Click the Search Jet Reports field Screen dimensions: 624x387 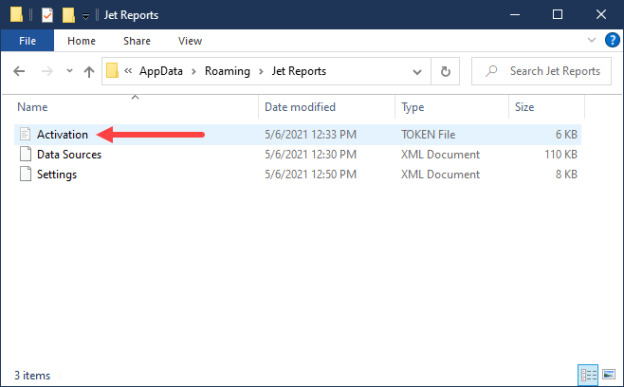541,71
